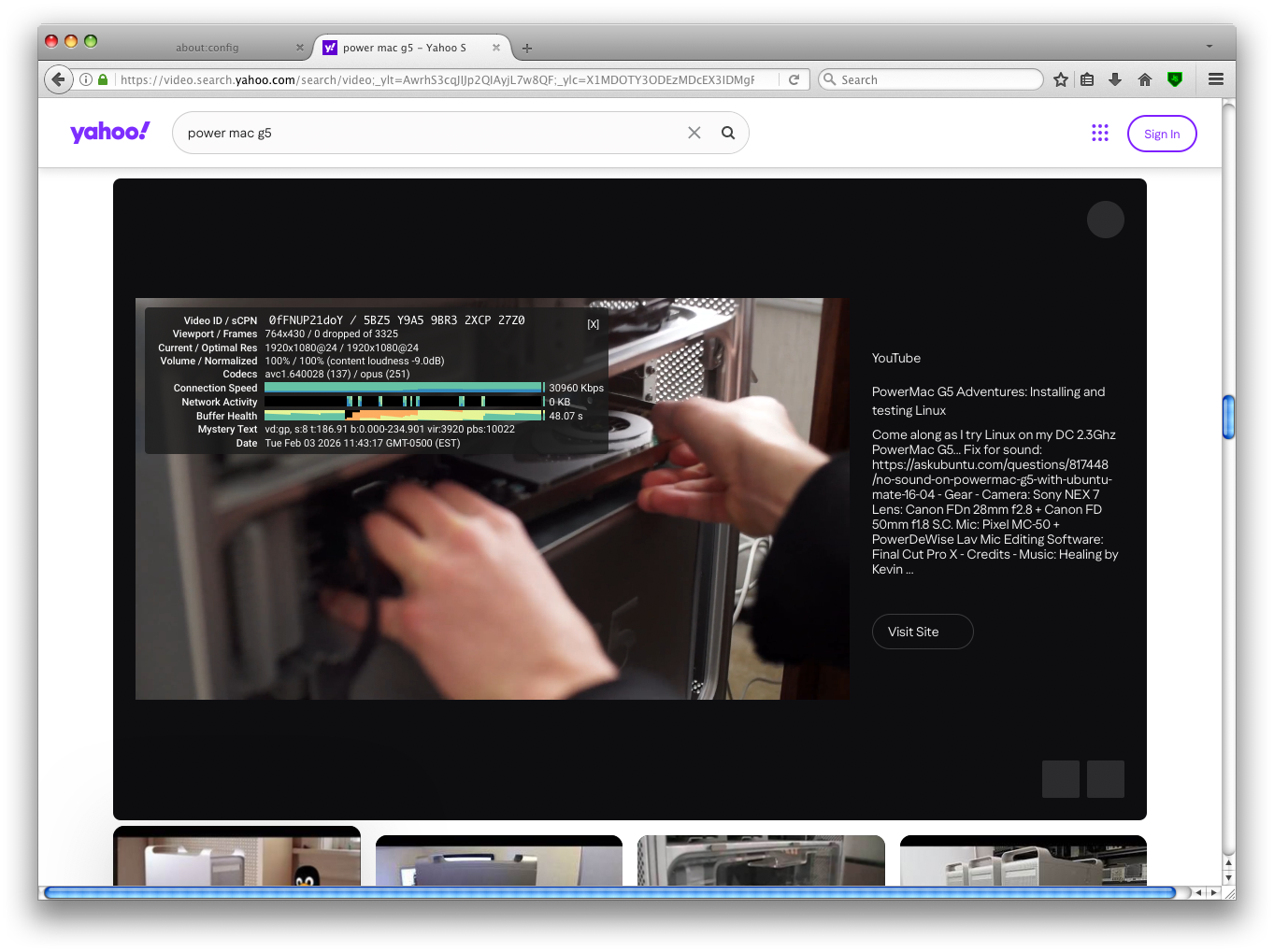1274x952 pixels.
Task: Click the Network Activity graph bar
Action: (404, 402)
